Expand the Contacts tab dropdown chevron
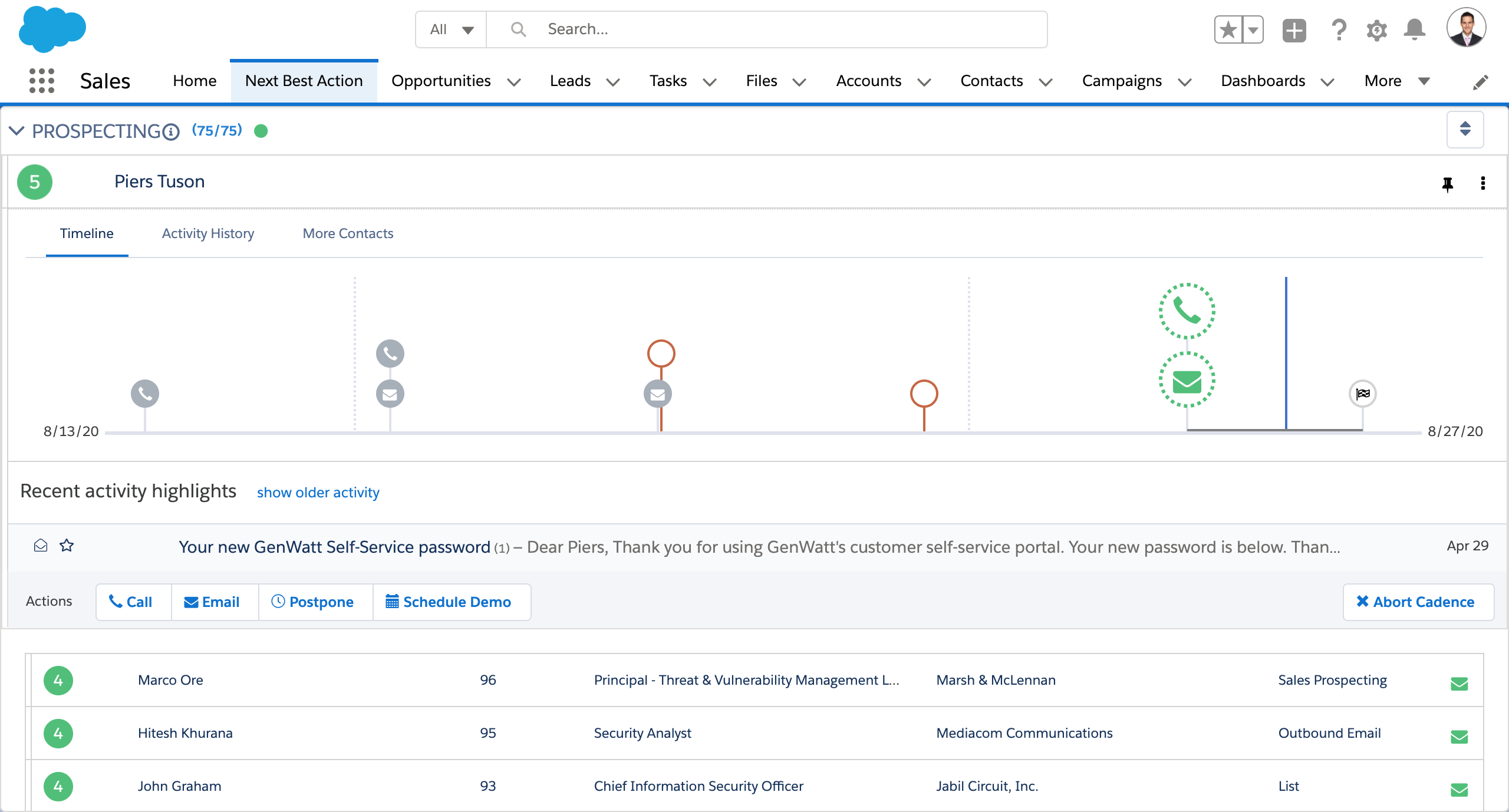1509x812 pixels. click(1046, 82)
